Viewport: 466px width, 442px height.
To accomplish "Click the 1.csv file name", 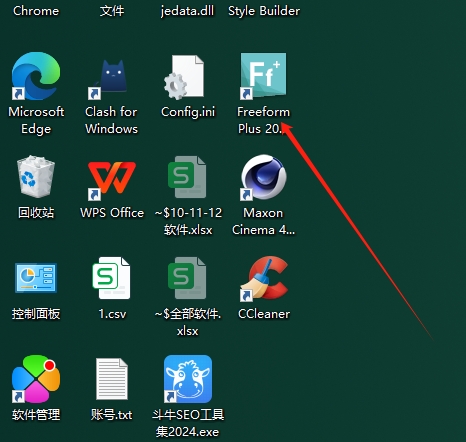I will (x=112, y=314).
